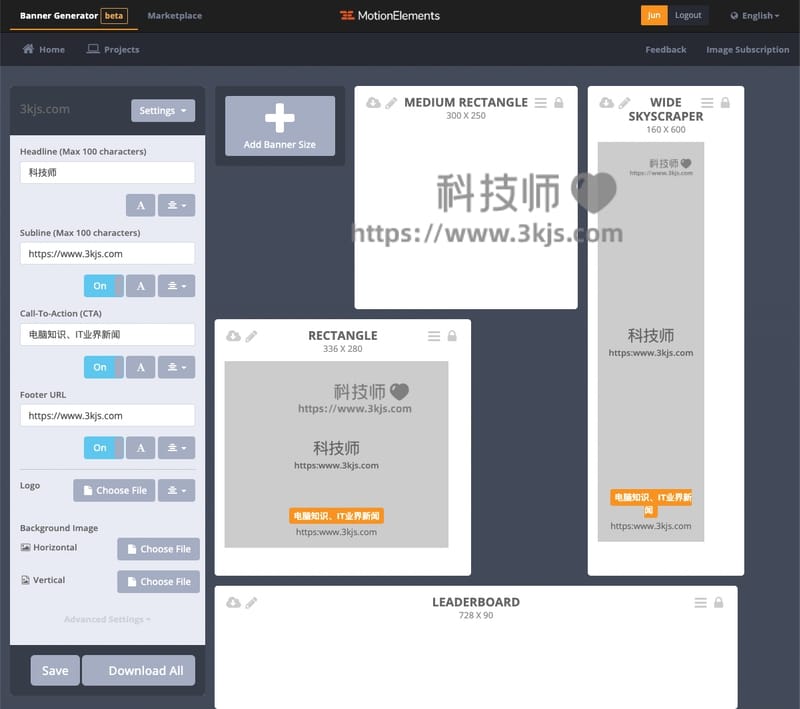Focus the Call-To-Action input field
Screen dimensions: 800x709
[108, 335]
